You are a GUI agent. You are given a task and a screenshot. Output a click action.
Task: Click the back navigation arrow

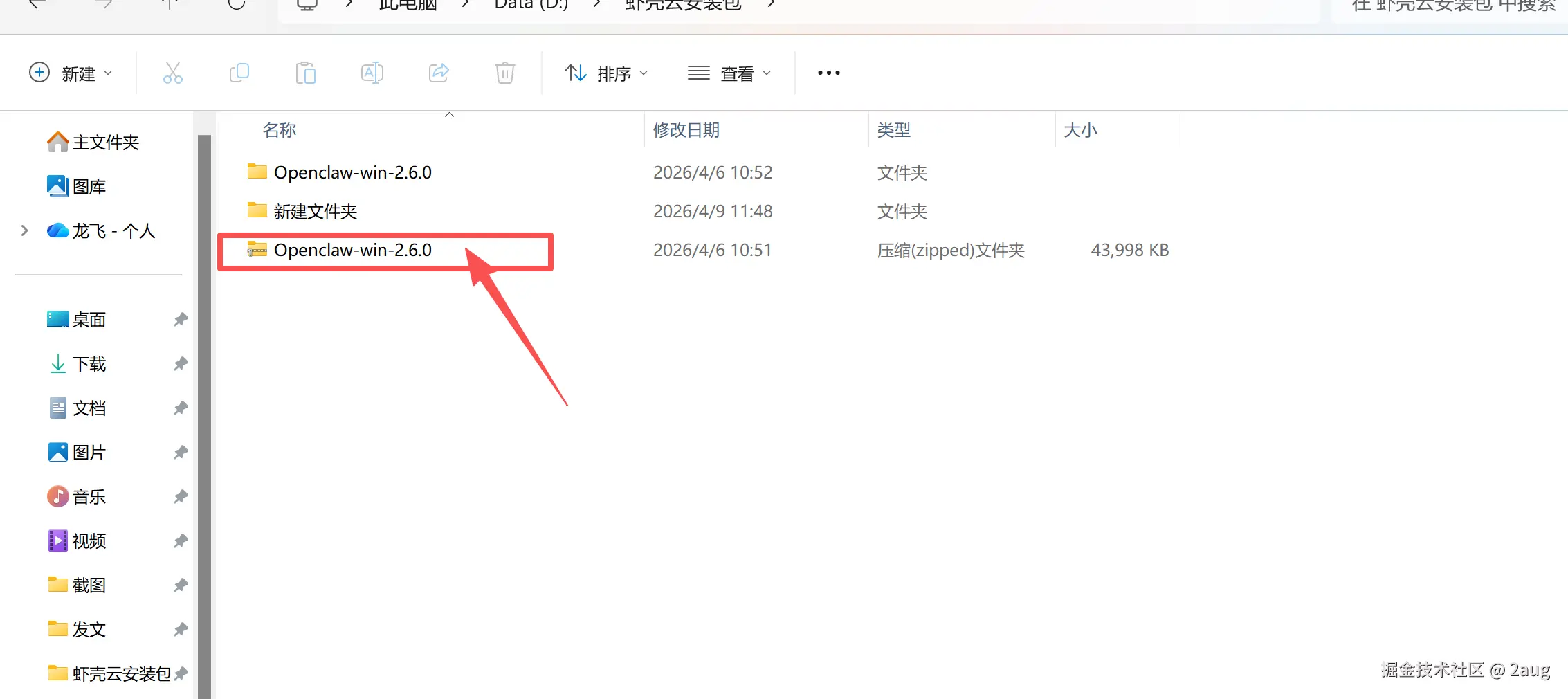click(37, 3)
